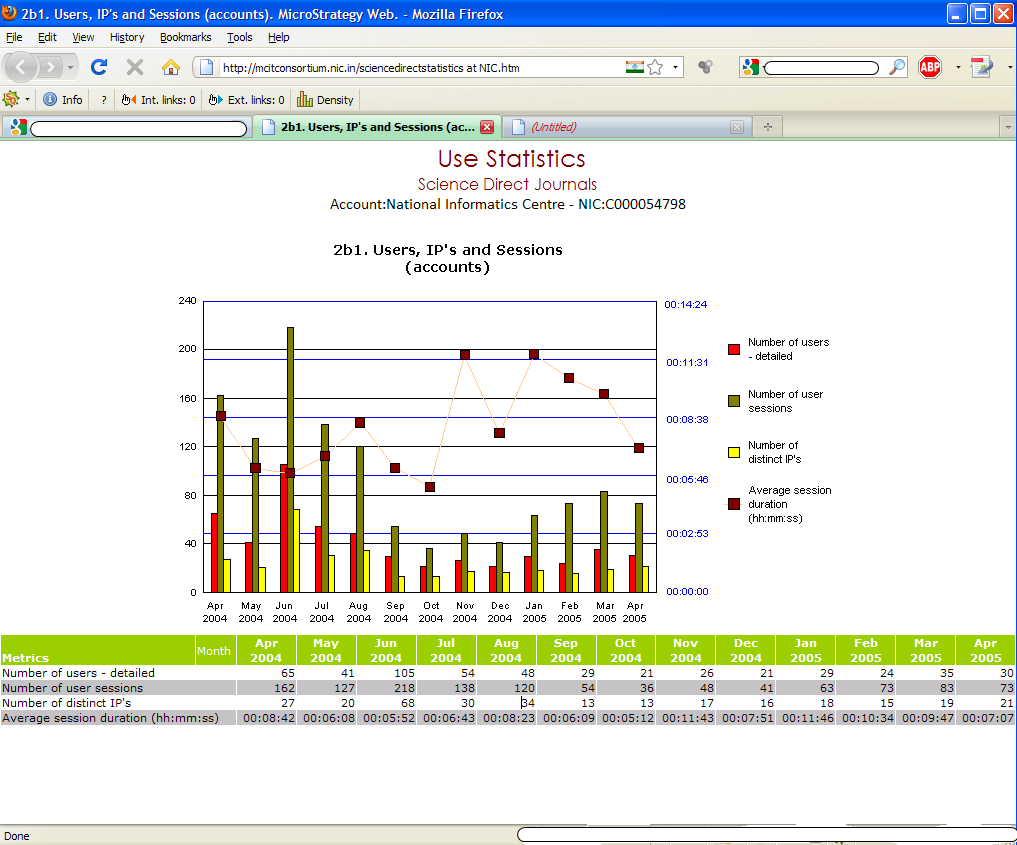This screenshot has width=1017, height=845.
Task: Open the History menu
Action: coord(126,37)
